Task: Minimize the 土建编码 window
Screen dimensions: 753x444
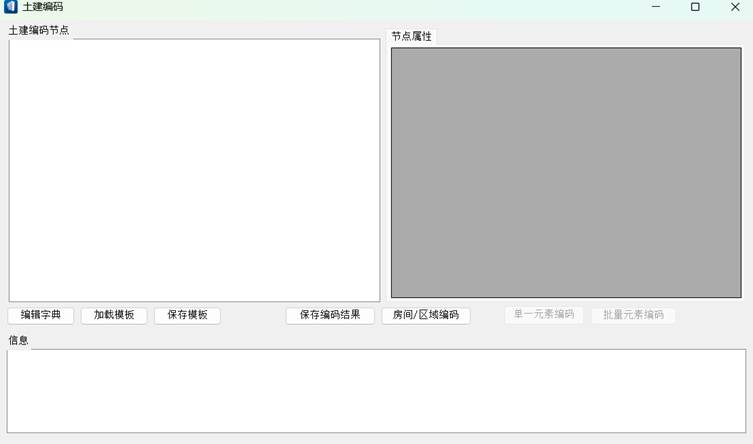Action: [656, 7]
